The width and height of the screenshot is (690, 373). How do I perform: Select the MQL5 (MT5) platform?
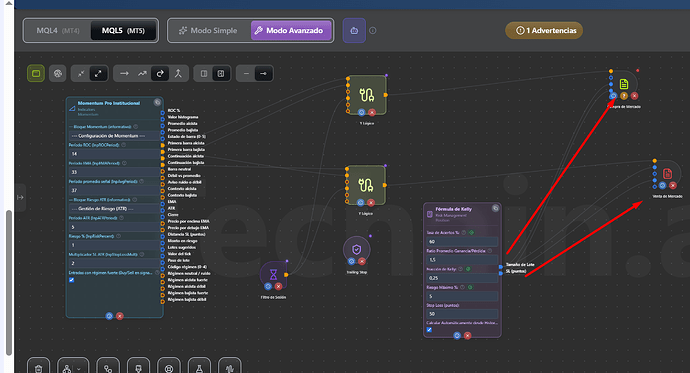pyautogui.click(x=123, y=30)
